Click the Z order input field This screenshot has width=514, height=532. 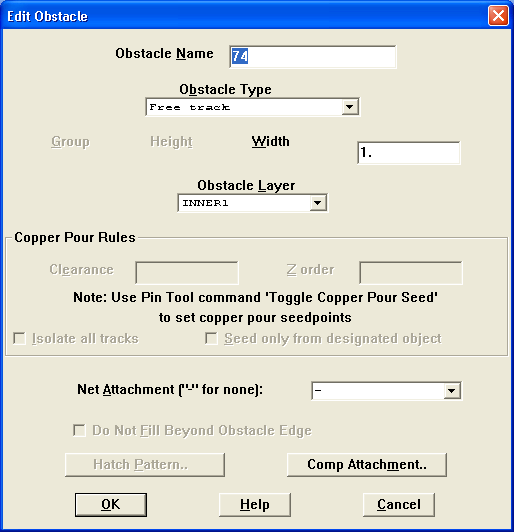click(x=411, y=272)
